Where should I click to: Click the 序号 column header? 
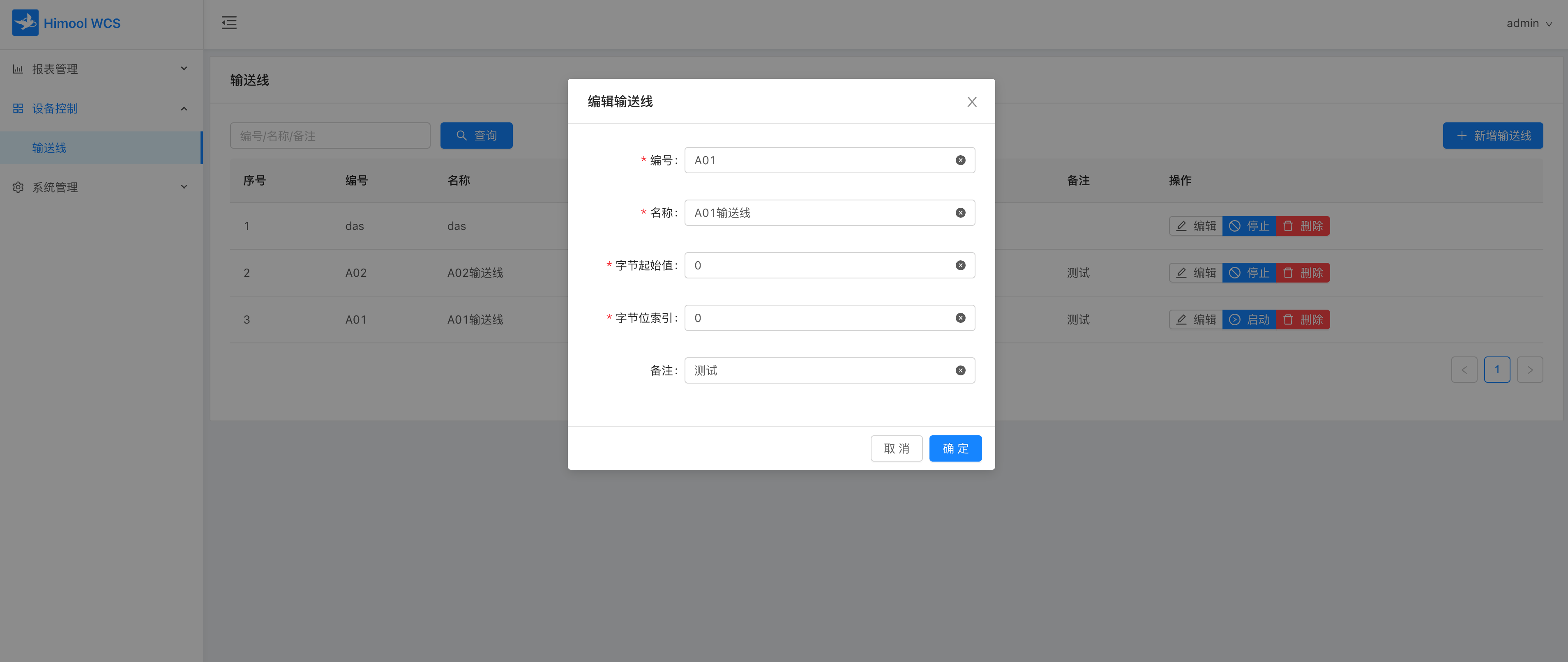coord(254,181)
